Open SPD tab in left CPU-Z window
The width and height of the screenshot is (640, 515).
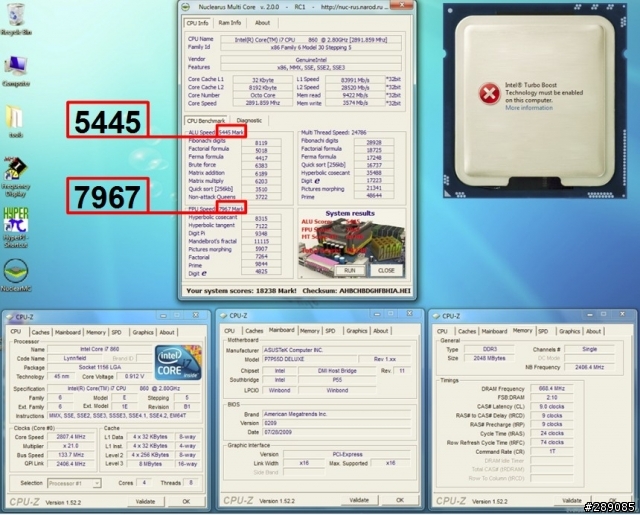coord(117,333)
